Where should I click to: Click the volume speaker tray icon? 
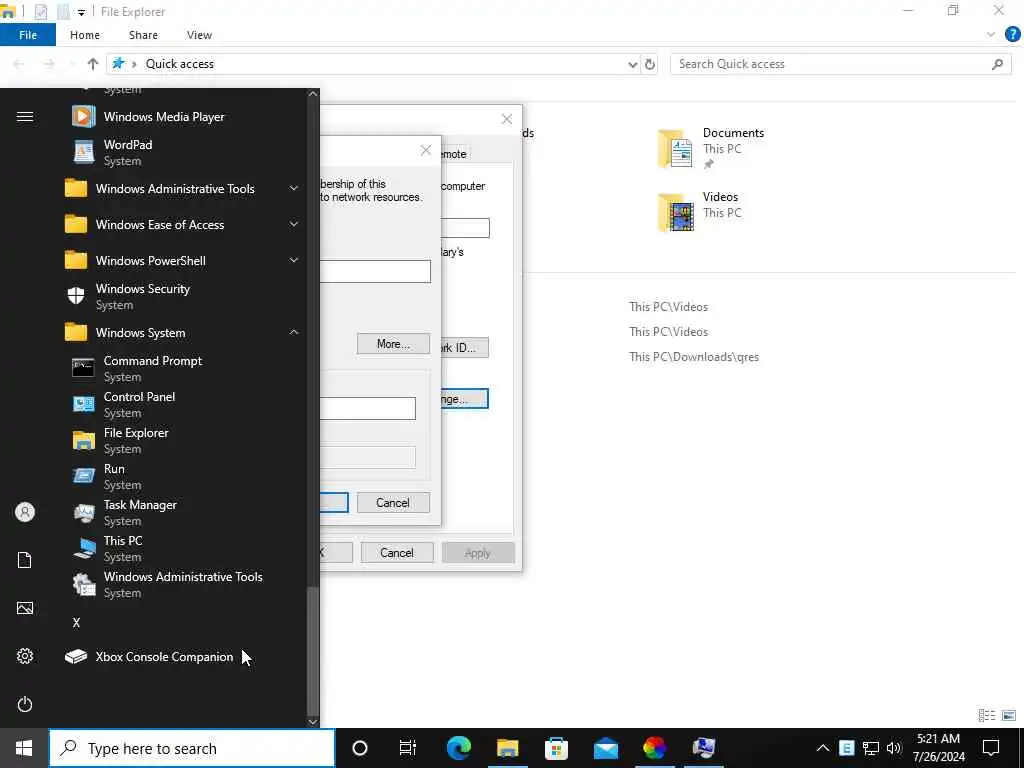click(x=893, y=748)
